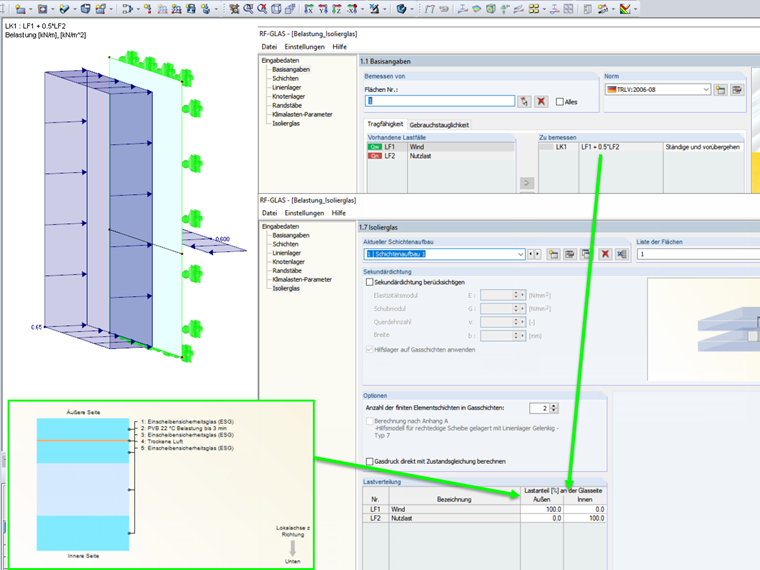Viewport: 760px width, 570px height.
Task: Toggle Hilfslager auf Gasschichten anwenden checkbox
Action: click(370, 349)
